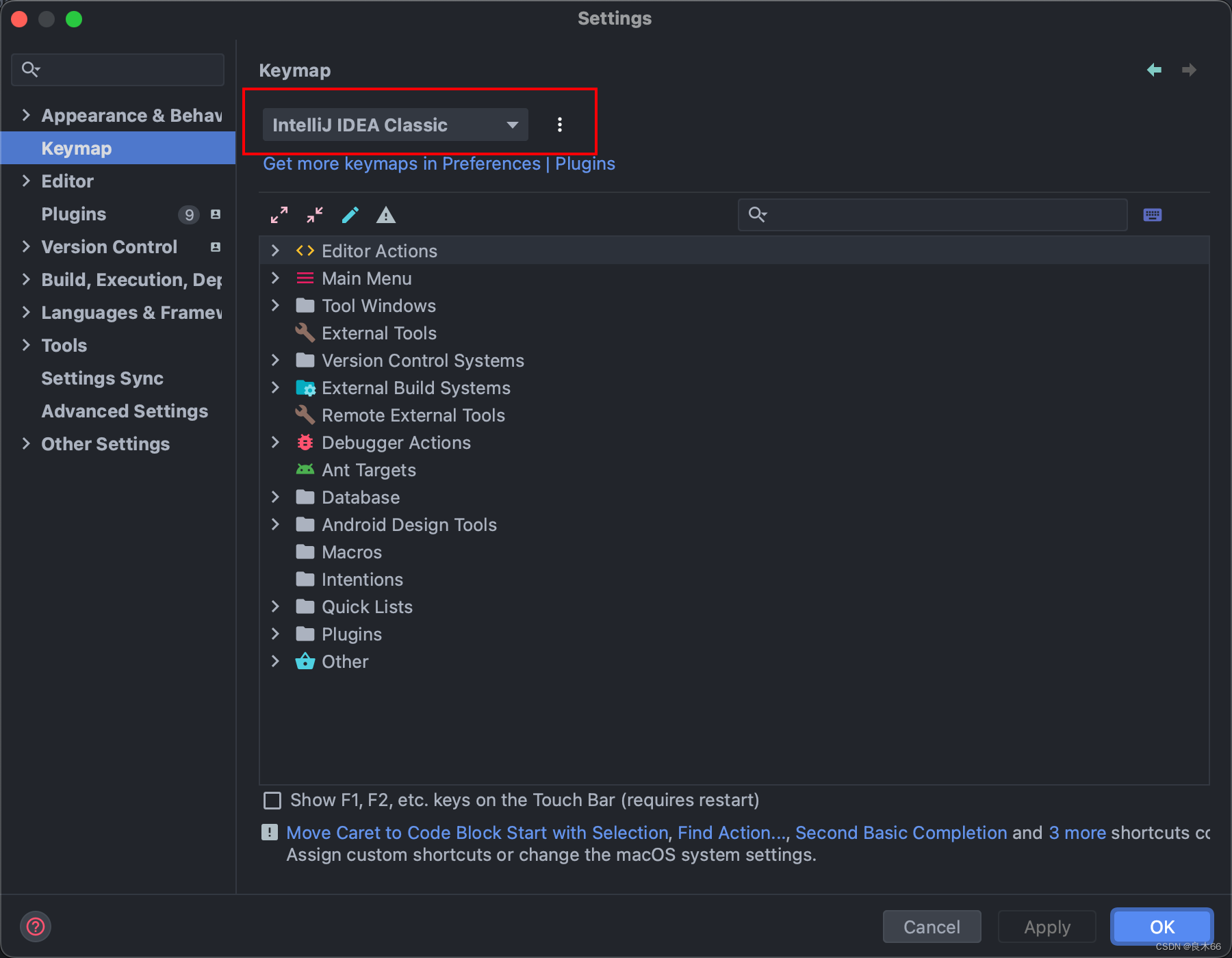
Task: Click the settings search field
Action: point(118,69)
